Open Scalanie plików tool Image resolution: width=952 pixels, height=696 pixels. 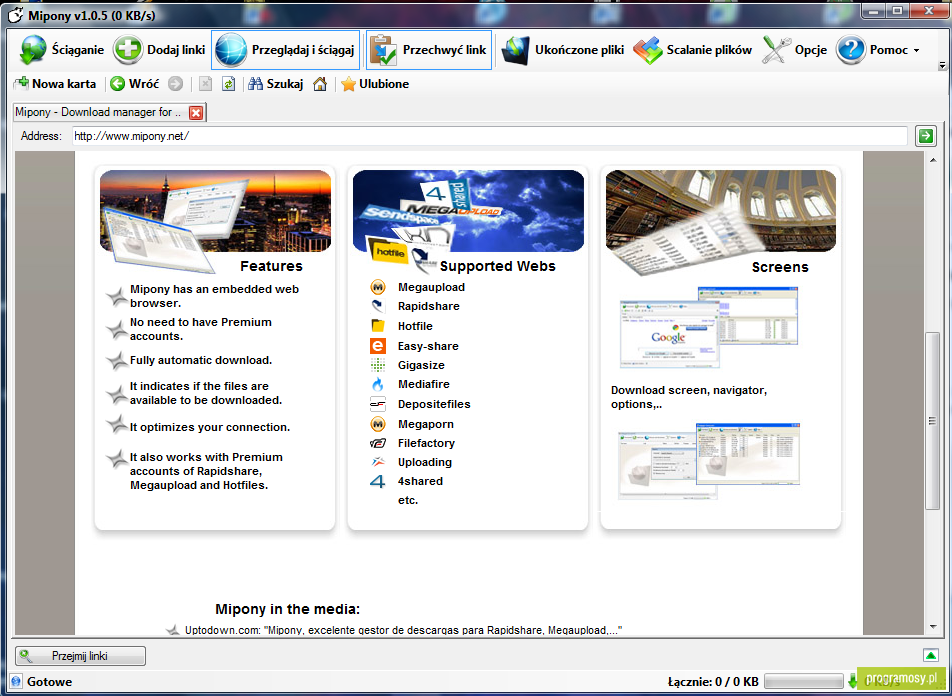tap(693, 50)
